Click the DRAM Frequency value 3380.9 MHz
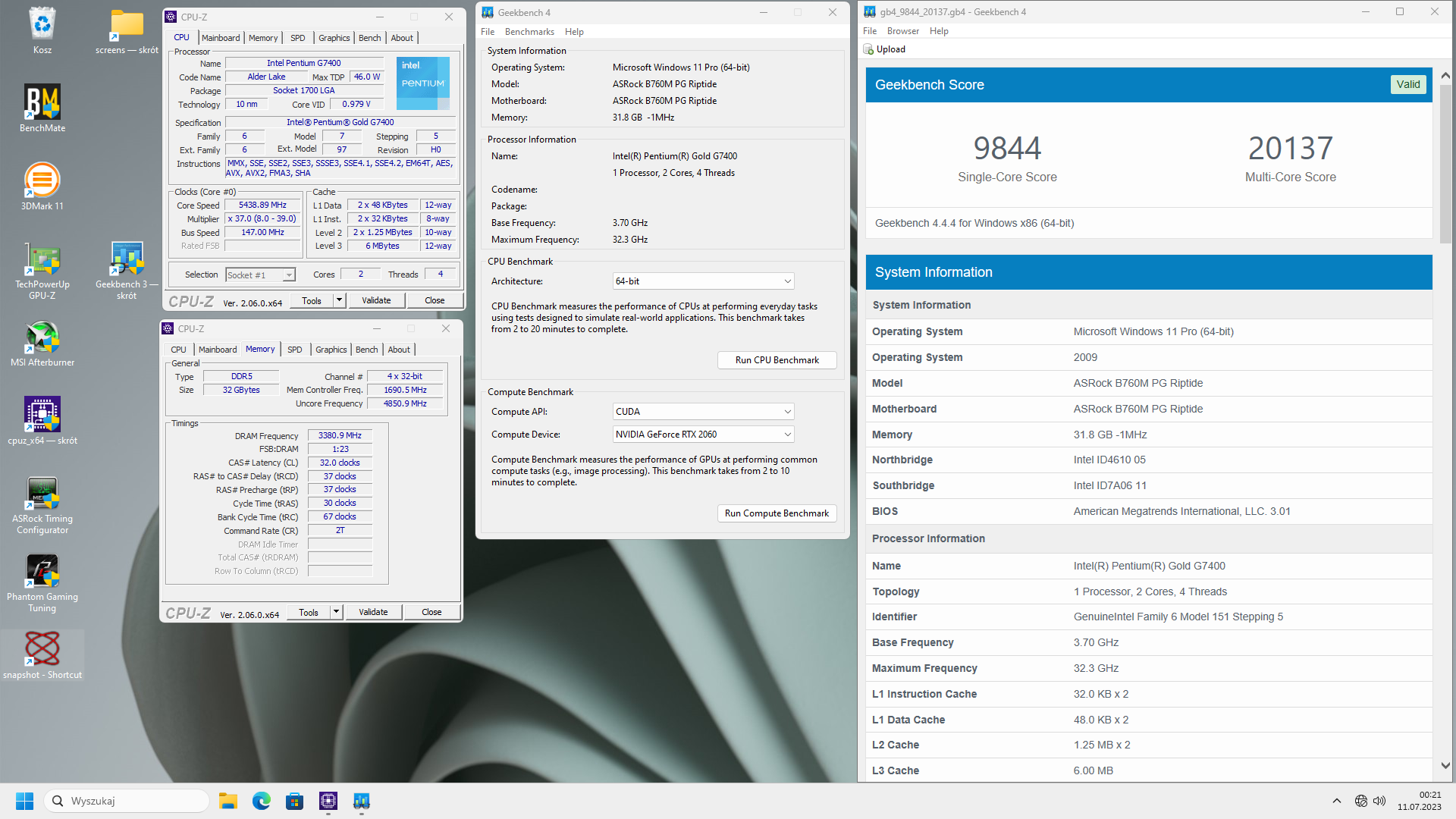The width and height of the screenshot is (1456, 819). [340, 436]
